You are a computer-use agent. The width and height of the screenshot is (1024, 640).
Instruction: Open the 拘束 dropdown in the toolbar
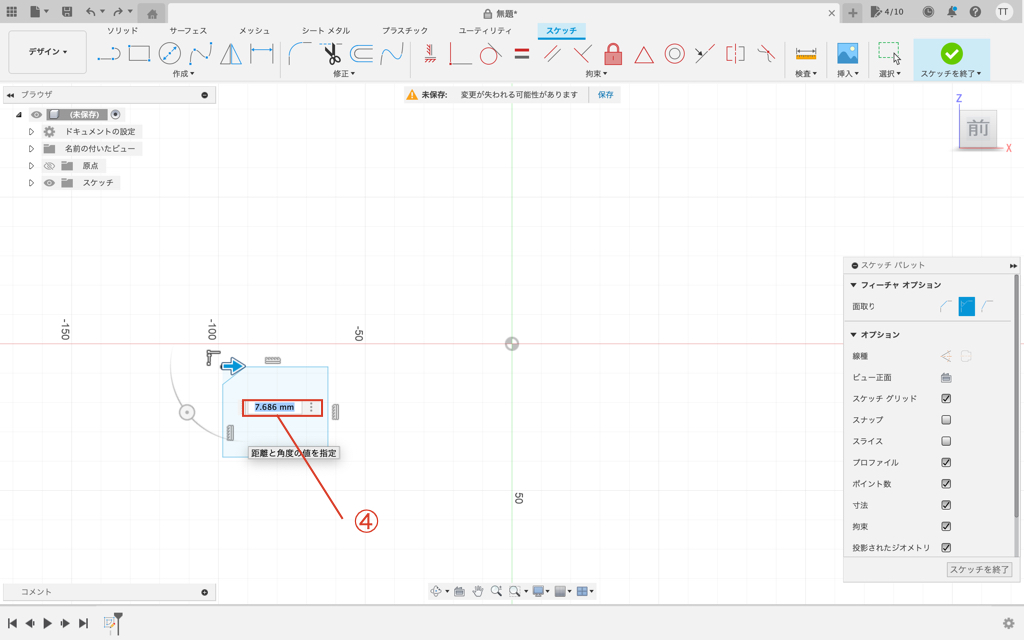coord(596,74)
